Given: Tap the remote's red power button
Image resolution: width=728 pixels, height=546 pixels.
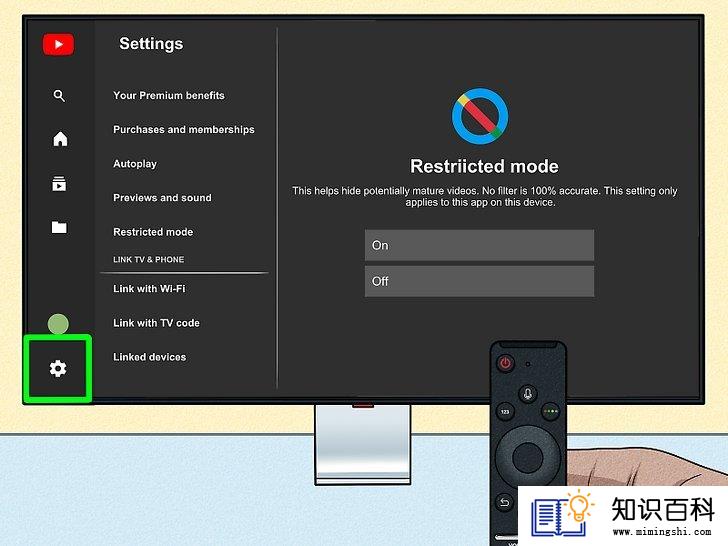Looking at the screenshot, I should pos(505,363).
